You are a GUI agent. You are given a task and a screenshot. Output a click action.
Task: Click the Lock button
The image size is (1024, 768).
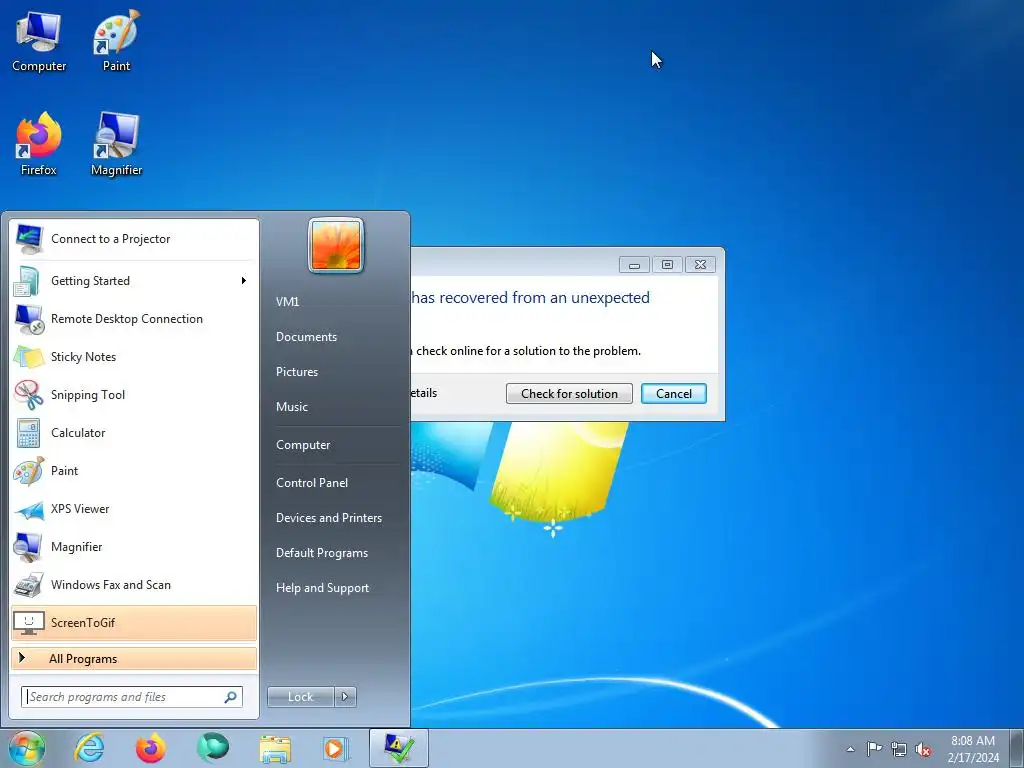tap(301, 697)
